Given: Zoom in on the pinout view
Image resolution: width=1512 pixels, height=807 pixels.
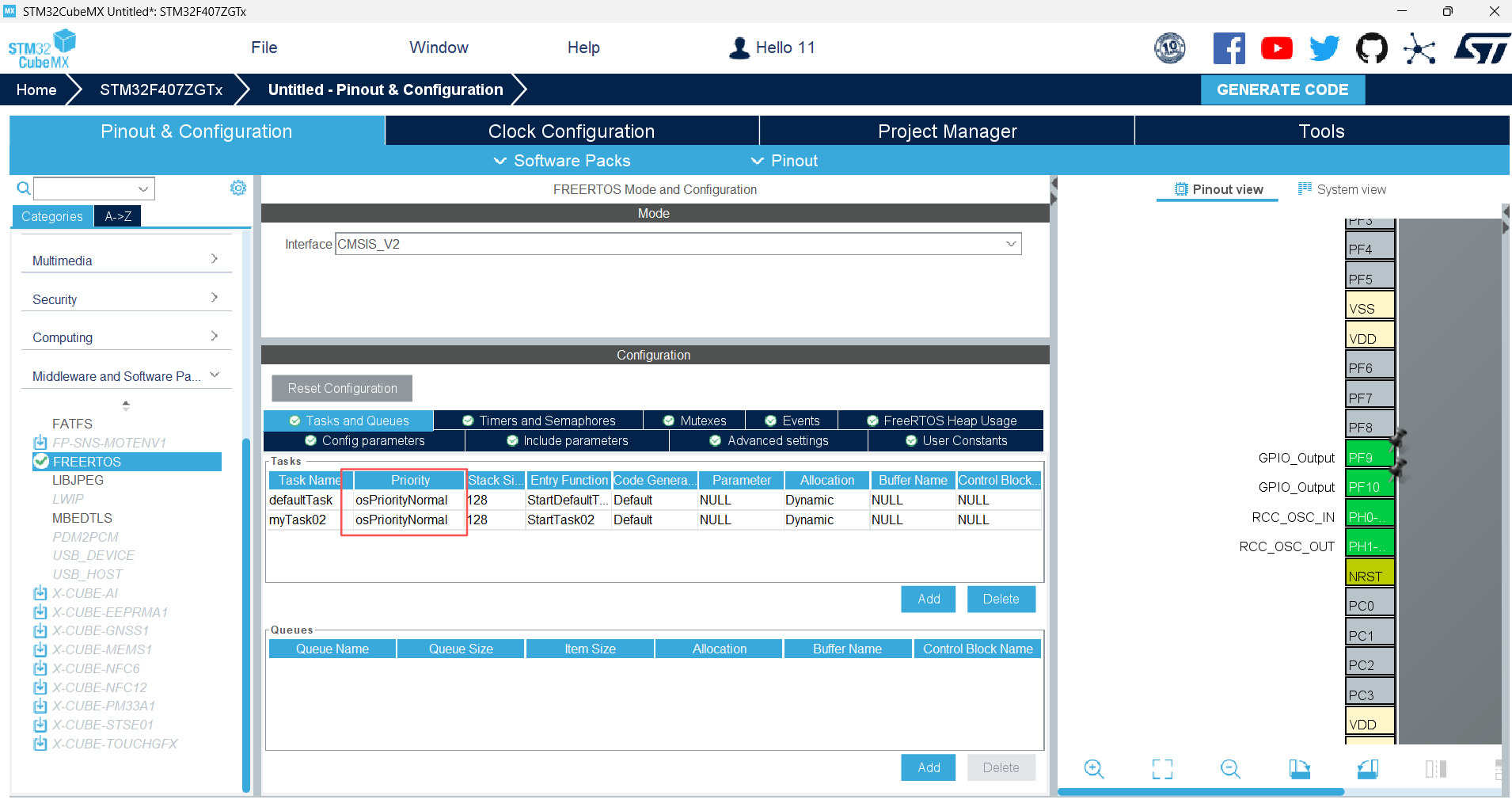Looking at the screenshot, I should [1094, 768].
